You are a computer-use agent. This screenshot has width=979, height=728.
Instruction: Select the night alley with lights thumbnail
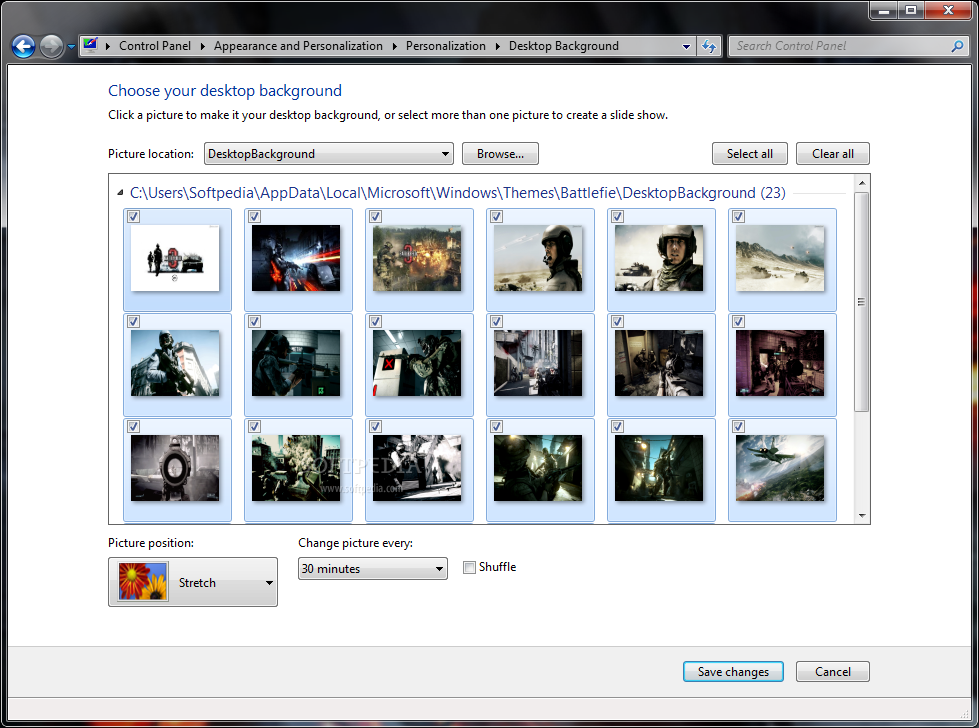[x=659, y=468]
